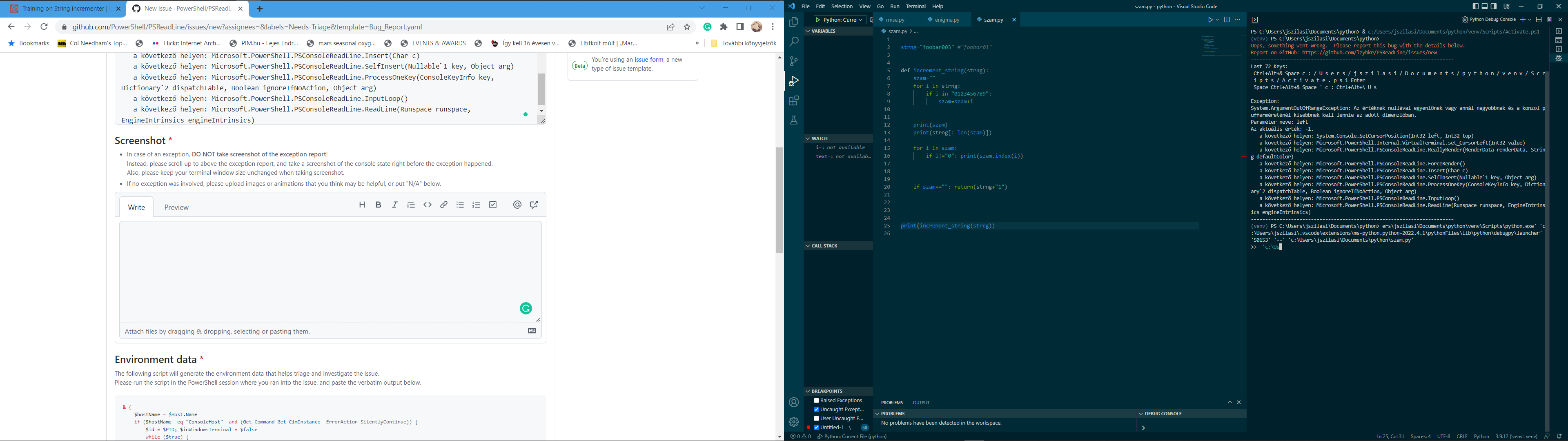This screenshot has height=441, width=1568.
Task: Collapse the WATCH section
Action: pos(838,138)
